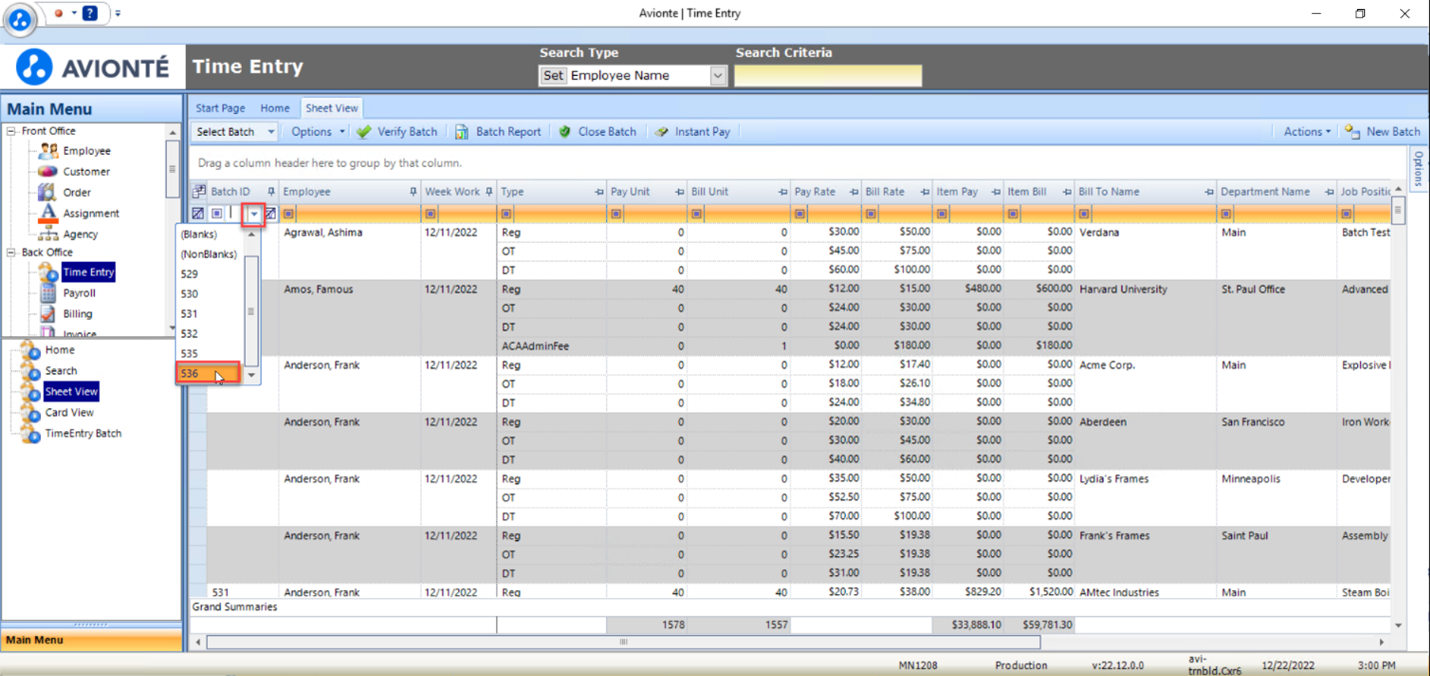Click the Verify Batch toolbar button
The image size is (1430, 676).
397,132
